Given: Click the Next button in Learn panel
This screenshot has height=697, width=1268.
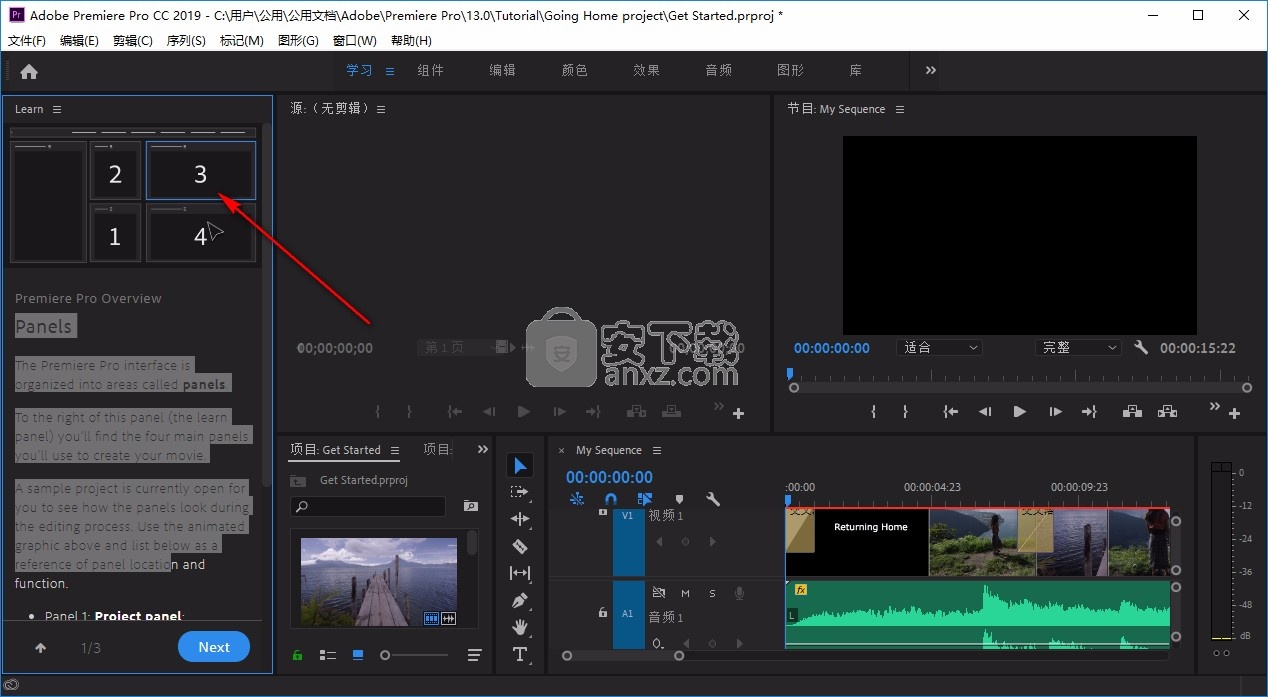Looking at the screenshot, I should tap(214, 647).
